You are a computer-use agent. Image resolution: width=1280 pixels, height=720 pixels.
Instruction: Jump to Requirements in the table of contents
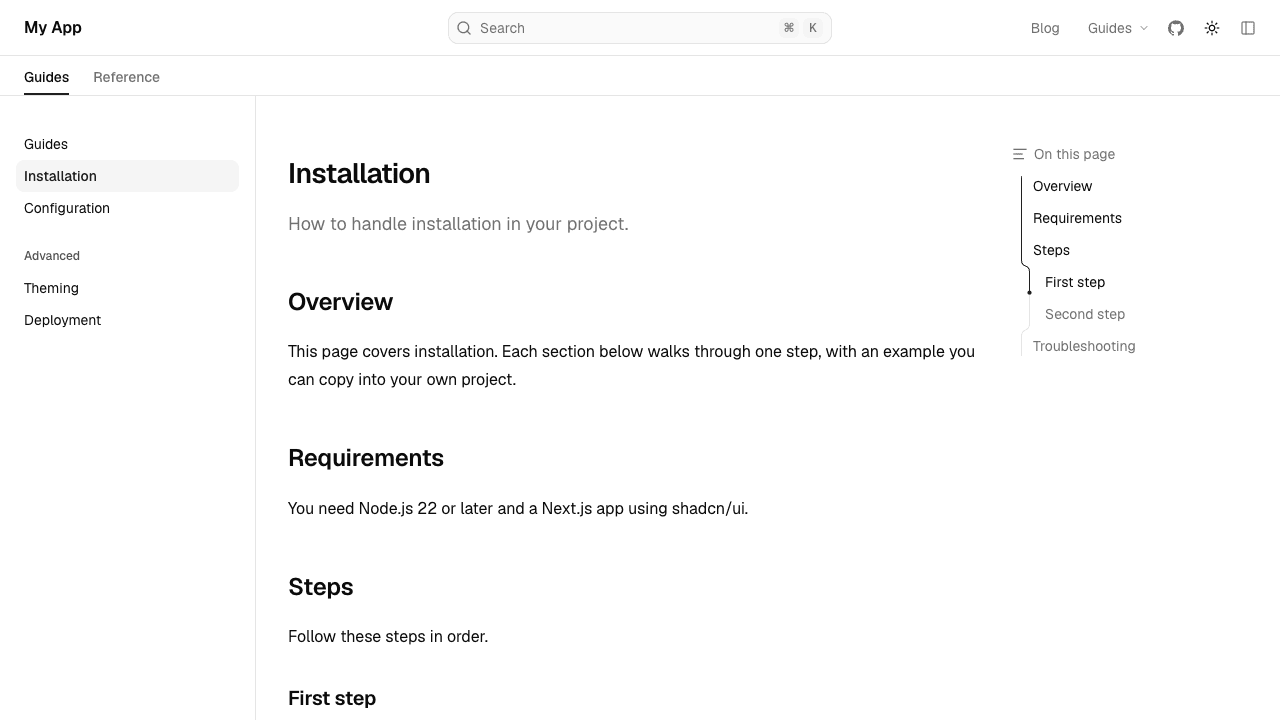[1077, 218]
